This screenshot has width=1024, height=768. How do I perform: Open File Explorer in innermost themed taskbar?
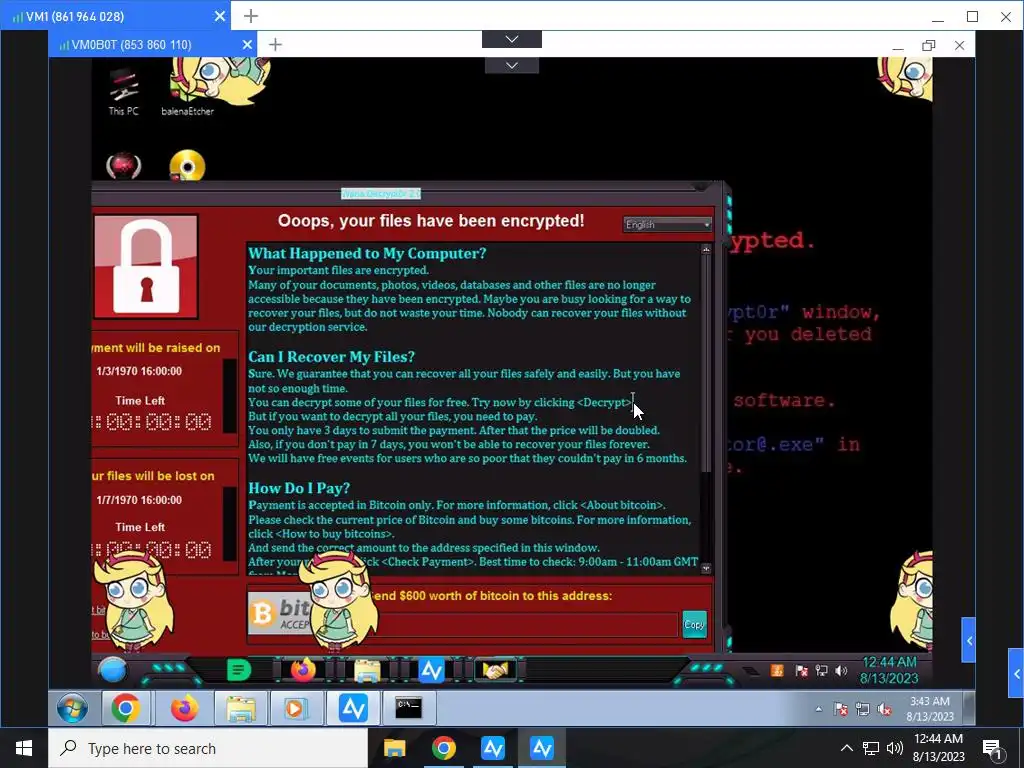[367, 671]
